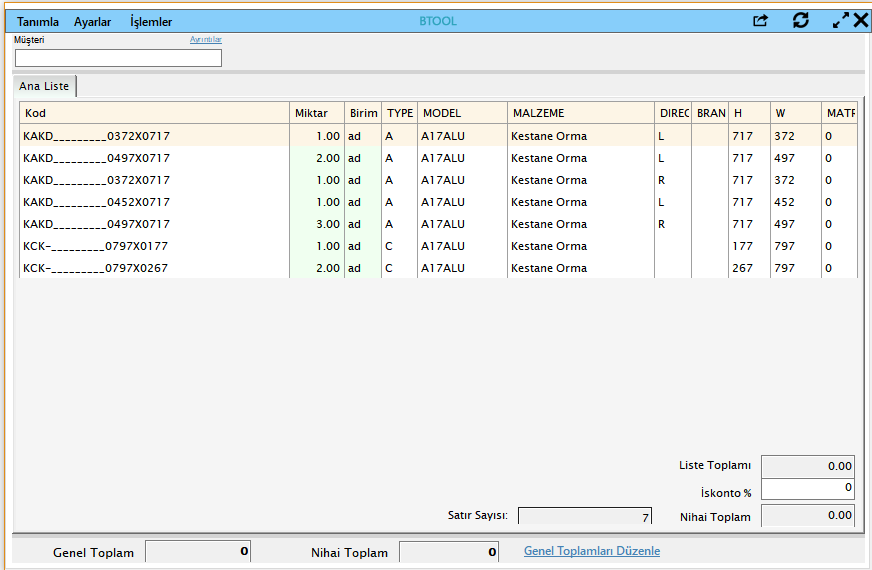Screen dimensions: 872x570
Task: Click the export/share icon in title bar
Action: [x=760, y=21]
